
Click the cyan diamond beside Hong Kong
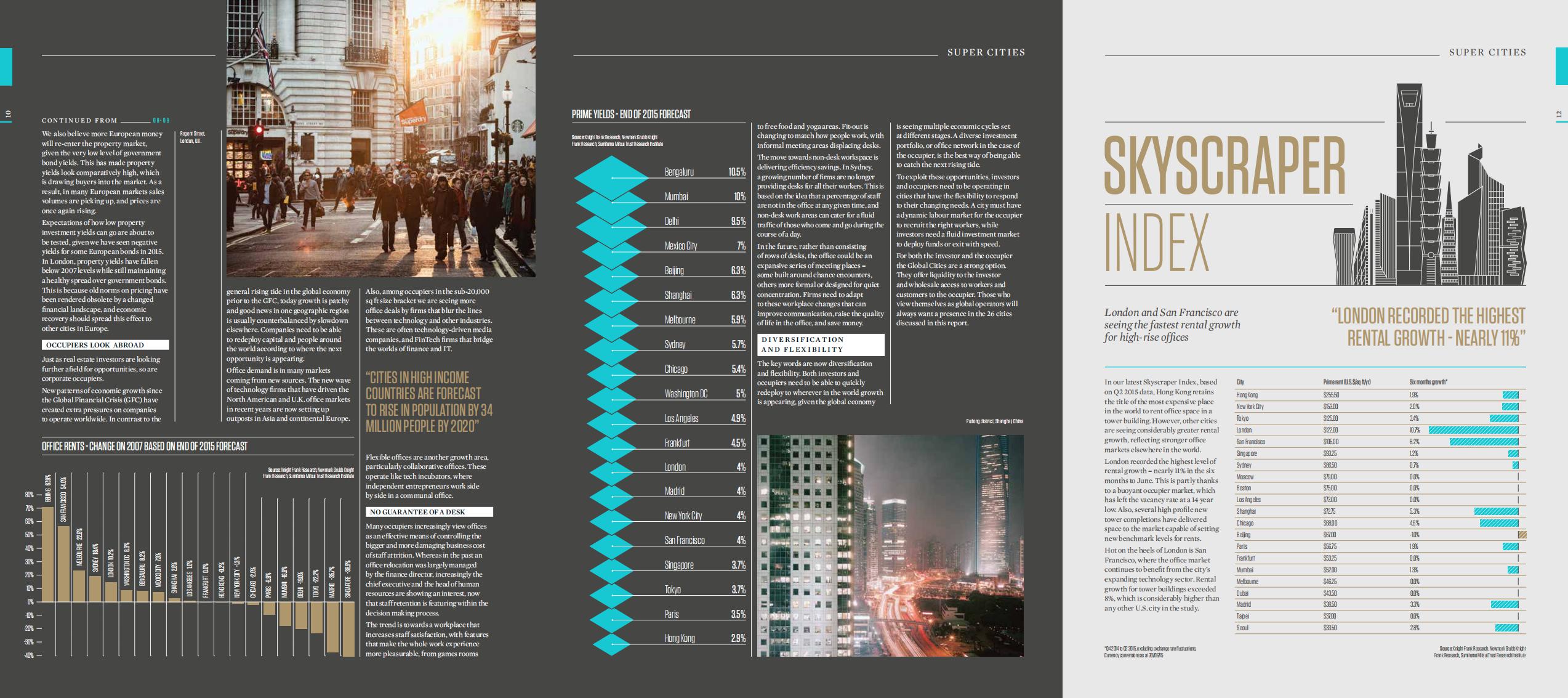[611, 643]
